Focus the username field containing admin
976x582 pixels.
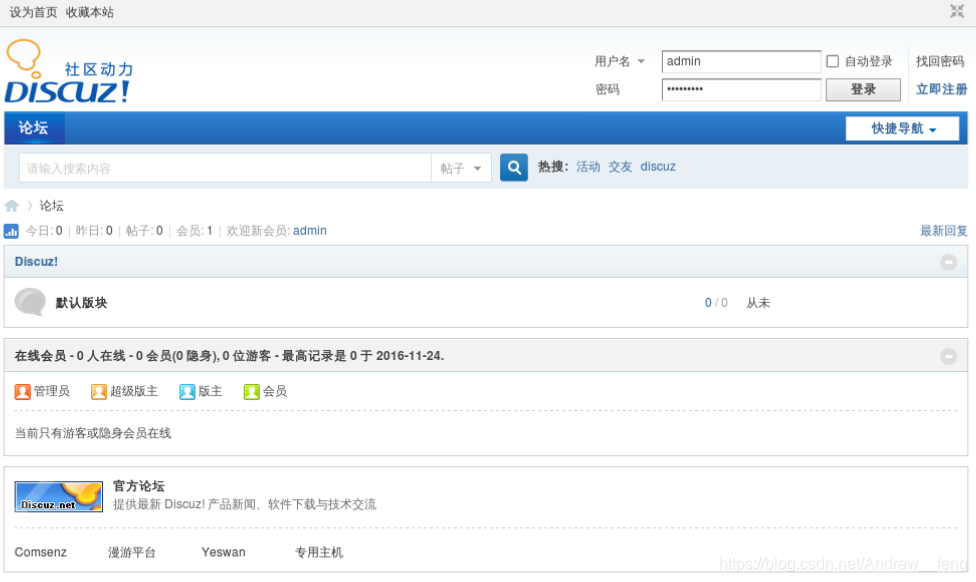[741, 62]
